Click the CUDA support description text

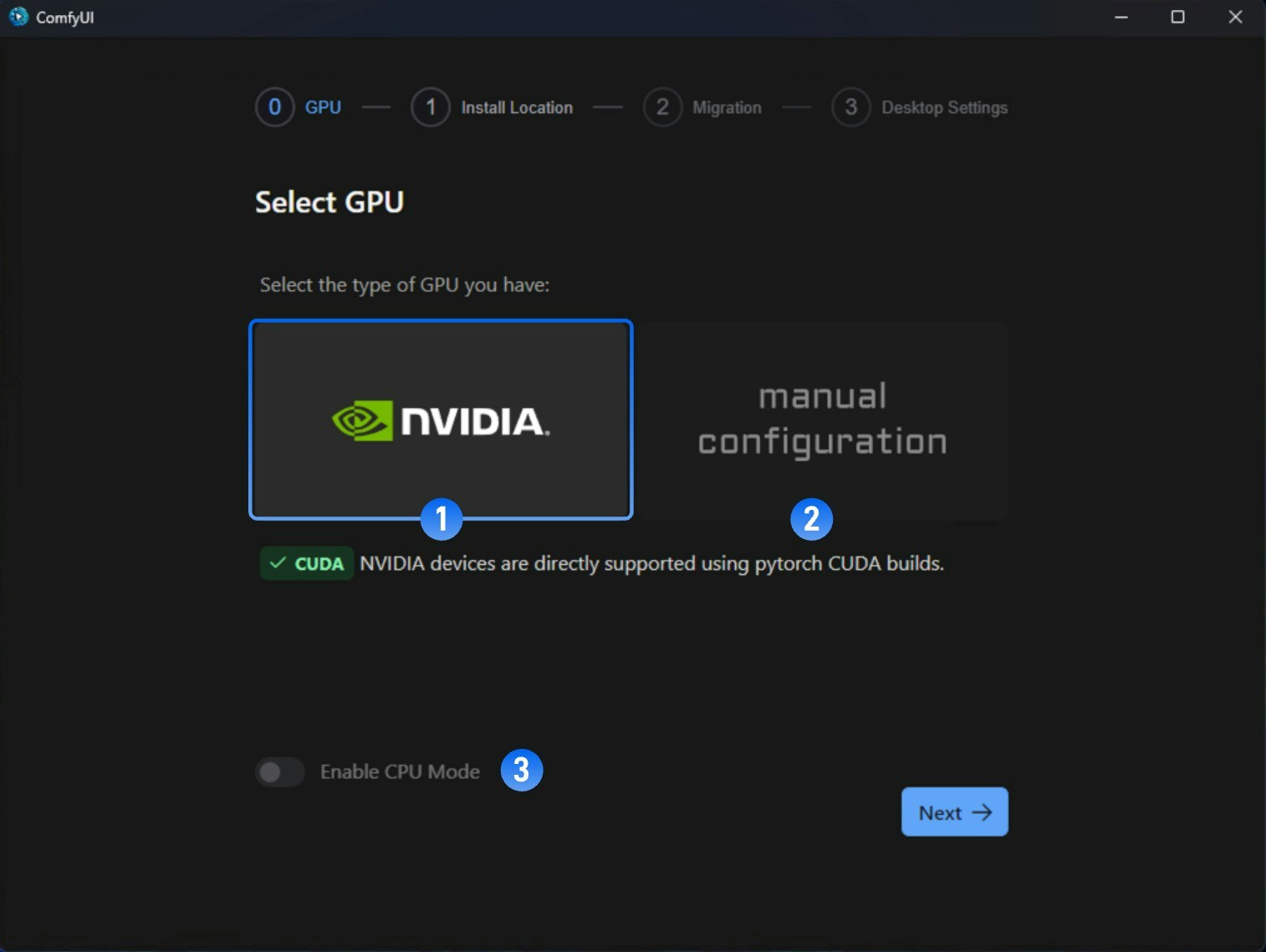point(651,563)
